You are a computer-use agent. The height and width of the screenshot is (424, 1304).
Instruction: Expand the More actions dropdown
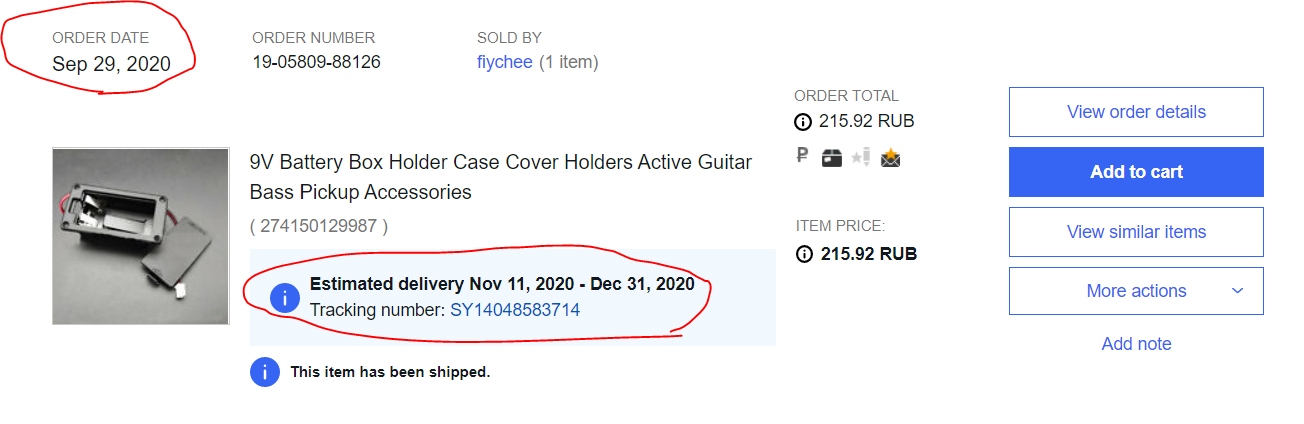pyautogui.click(x=1136, y=291)
